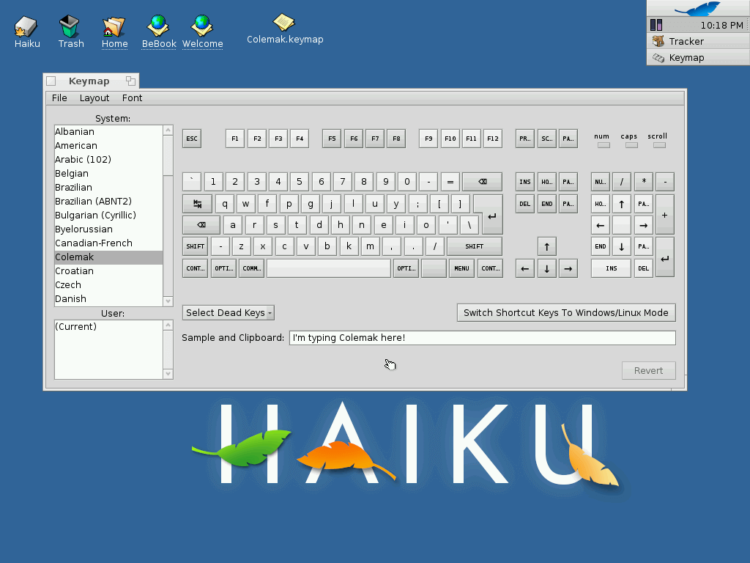750x563 pixels.
Task: Select Canadian-French keymap
Action: click(109, 243)
